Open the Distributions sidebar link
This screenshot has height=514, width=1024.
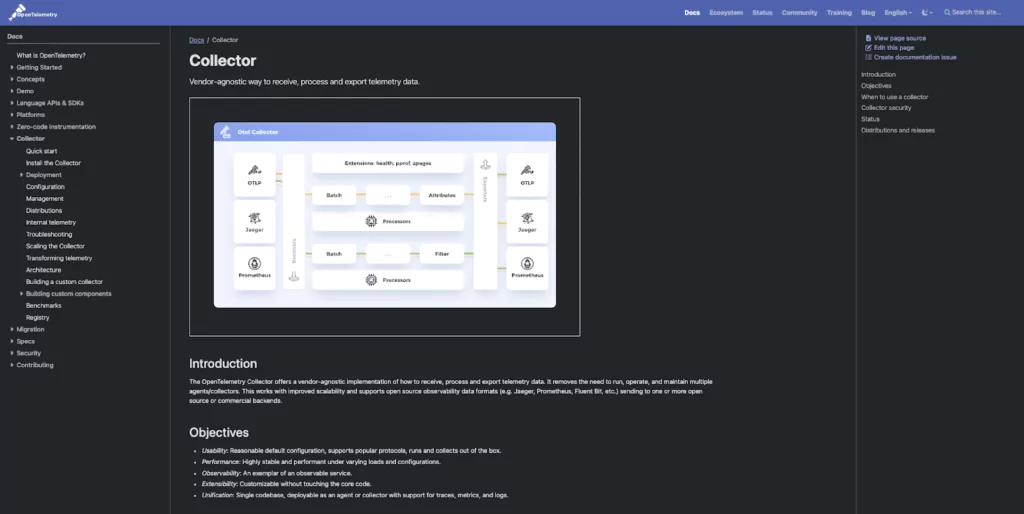[44, 210]
